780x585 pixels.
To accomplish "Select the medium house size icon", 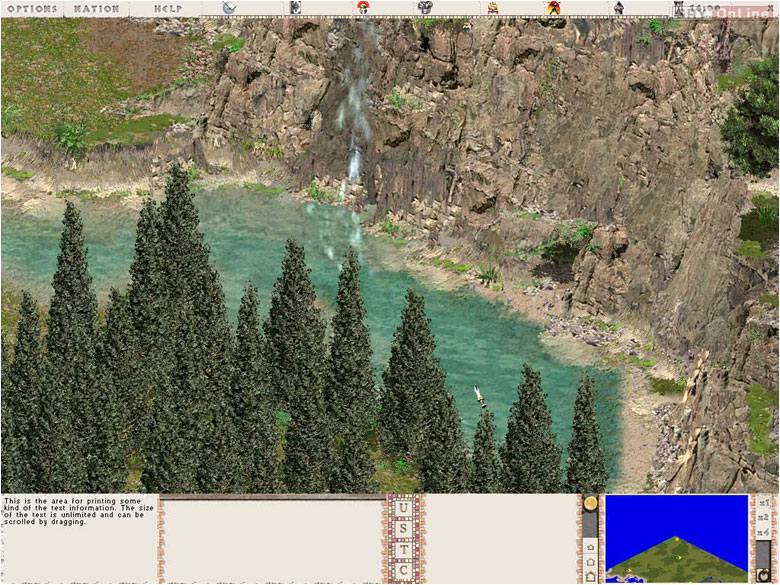I will [x=590, y=562].
